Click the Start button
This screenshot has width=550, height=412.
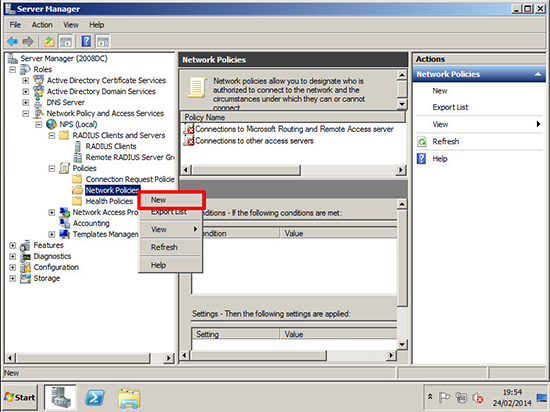(20, 398)
